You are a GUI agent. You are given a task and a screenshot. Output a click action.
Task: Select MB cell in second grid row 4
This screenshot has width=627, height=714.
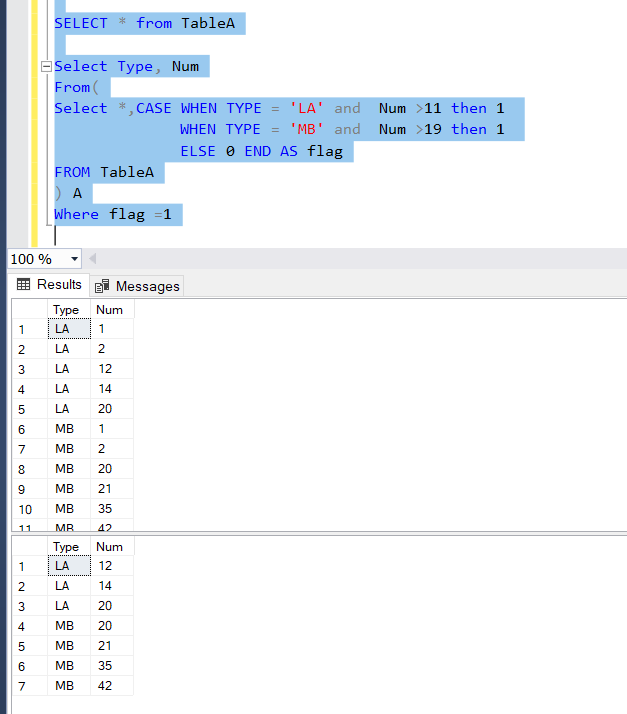[69, 626]
